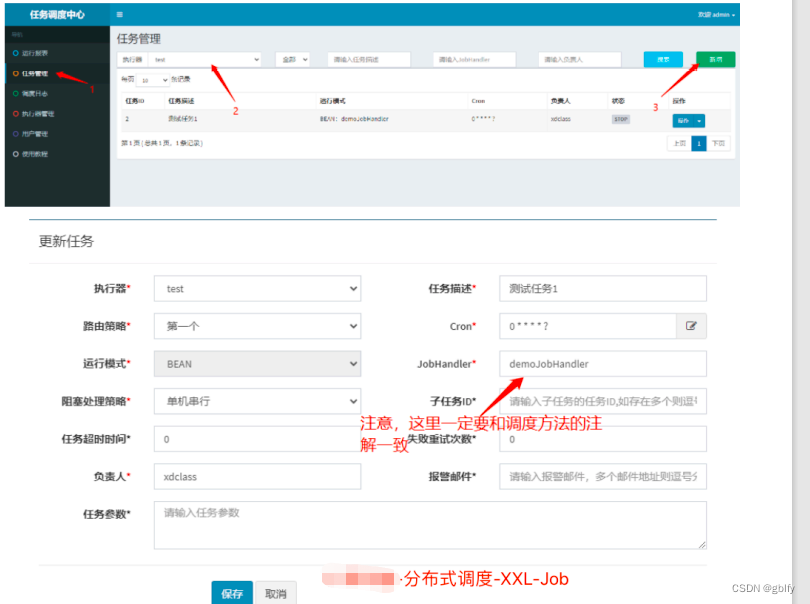This screenshot has height=604, width=810.
Task: Focus the 失败重试次数 input field
Action: coord(603,439)
